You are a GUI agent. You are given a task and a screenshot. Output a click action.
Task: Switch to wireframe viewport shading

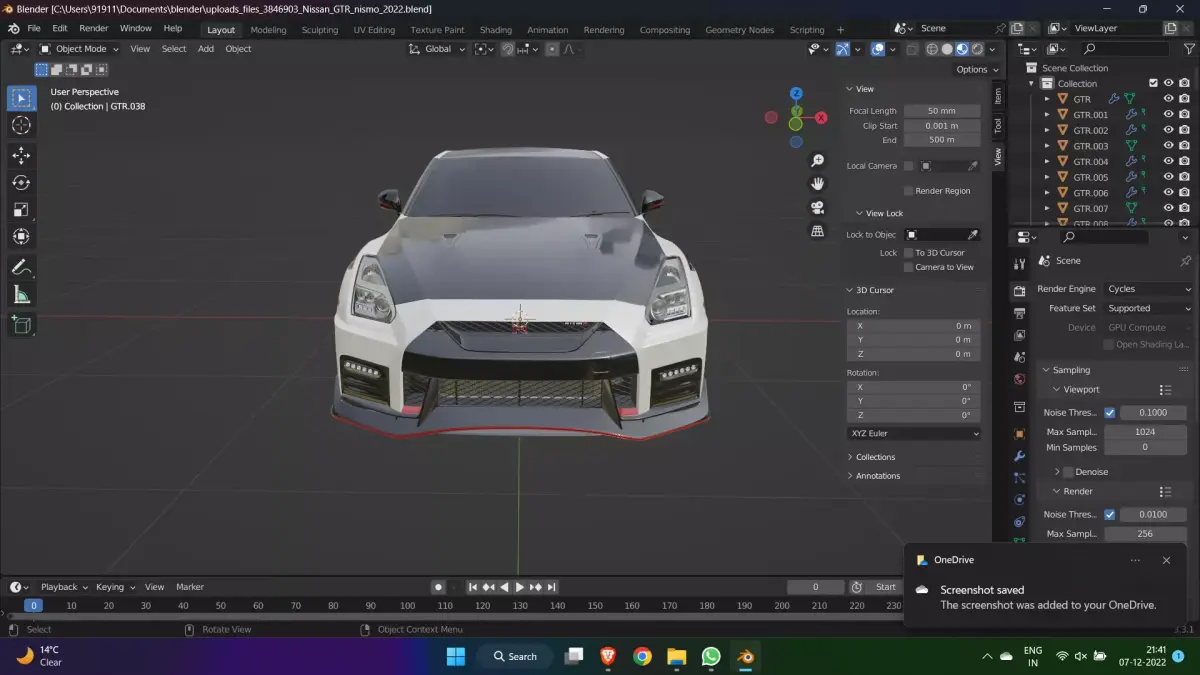(x=932, y=48)
